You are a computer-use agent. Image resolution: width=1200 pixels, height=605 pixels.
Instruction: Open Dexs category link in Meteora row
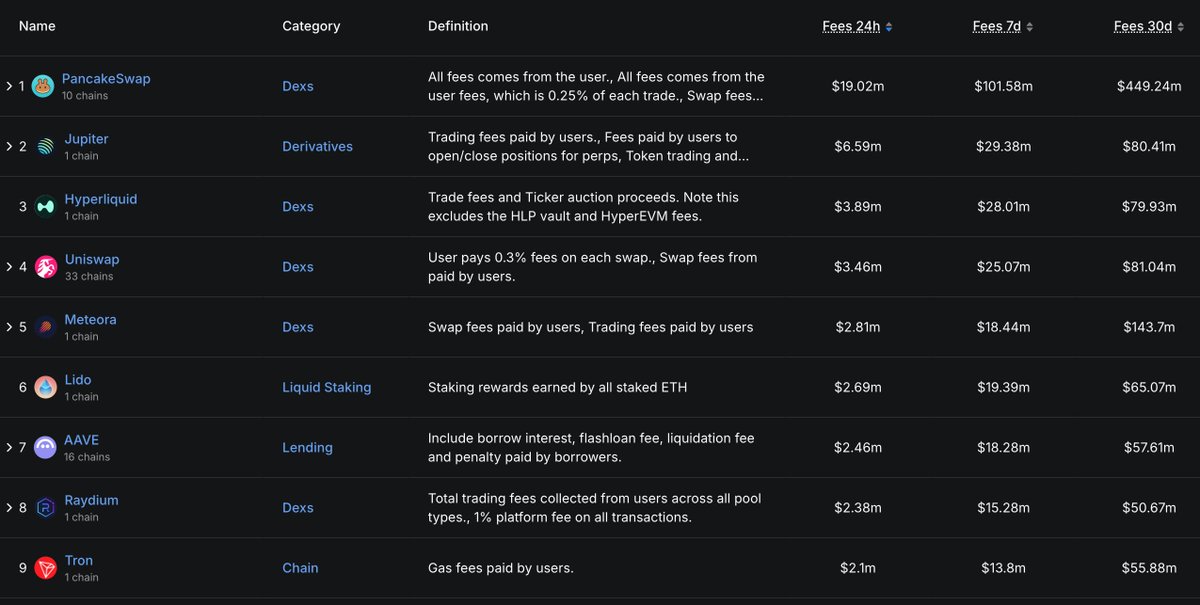click(x=298, y=327)
